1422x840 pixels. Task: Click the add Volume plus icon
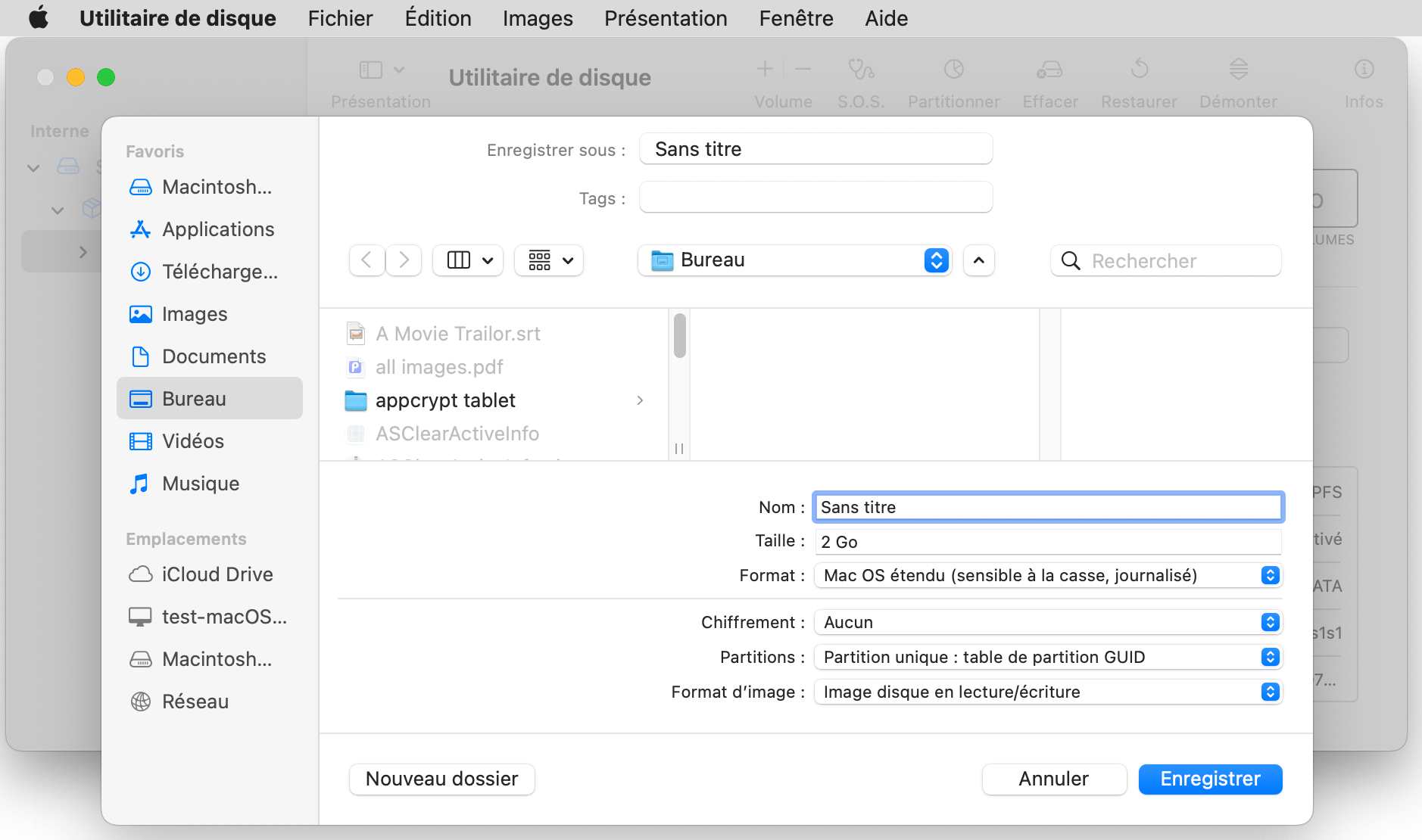(x=765, y=70)
